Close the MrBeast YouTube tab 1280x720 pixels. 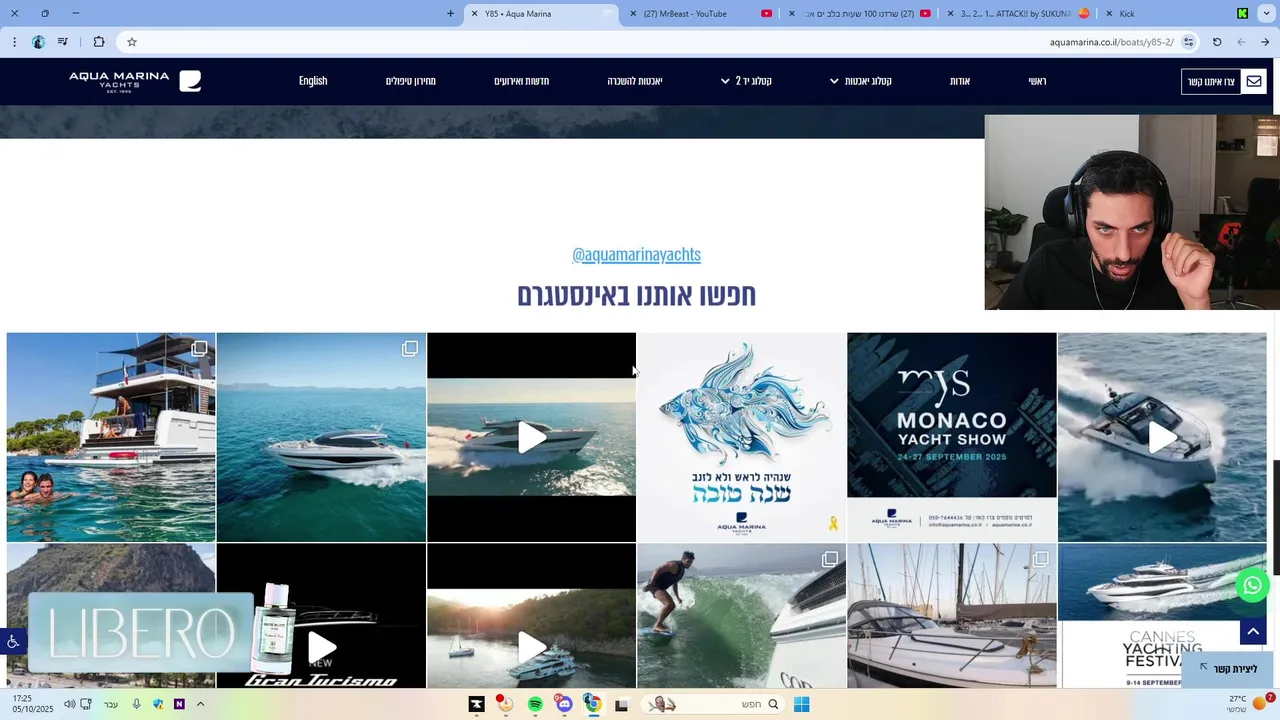pos(633,14)
